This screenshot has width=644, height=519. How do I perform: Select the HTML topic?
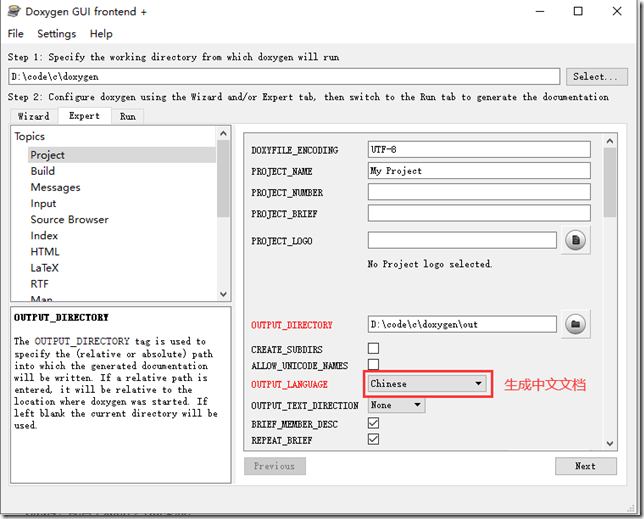(x=45, y=251)
